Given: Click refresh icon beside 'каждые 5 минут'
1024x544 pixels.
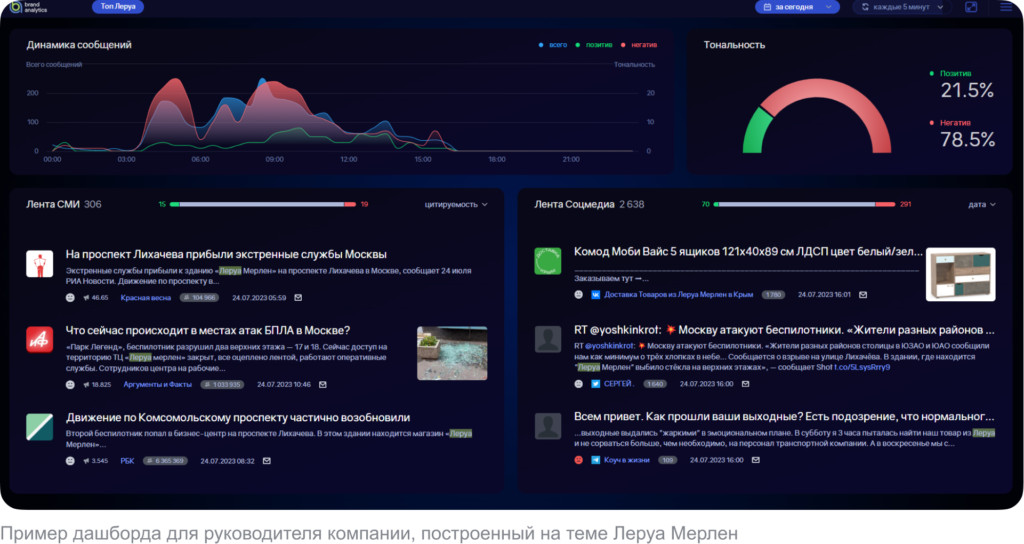Looking at the screenshot, I should [865, 7].
